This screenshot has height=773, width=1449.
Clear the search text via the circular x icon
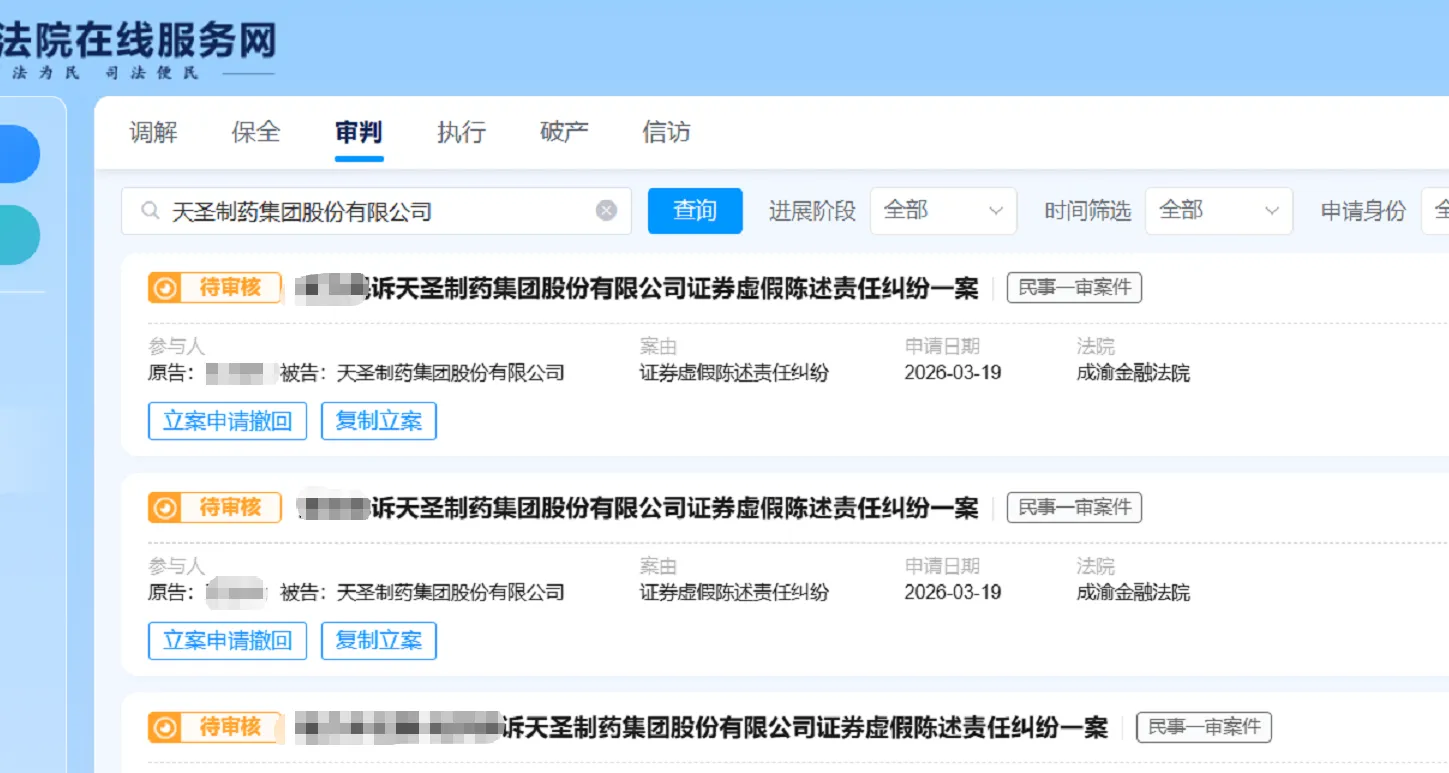tap(606, 209)
